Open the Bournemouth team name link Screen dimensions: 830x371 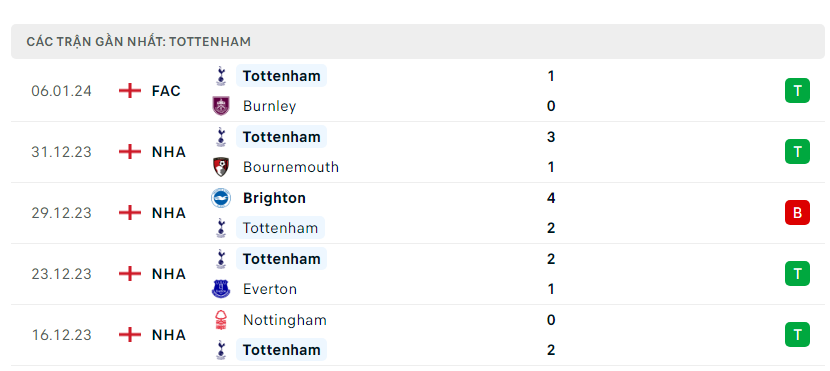pos(291,167)
